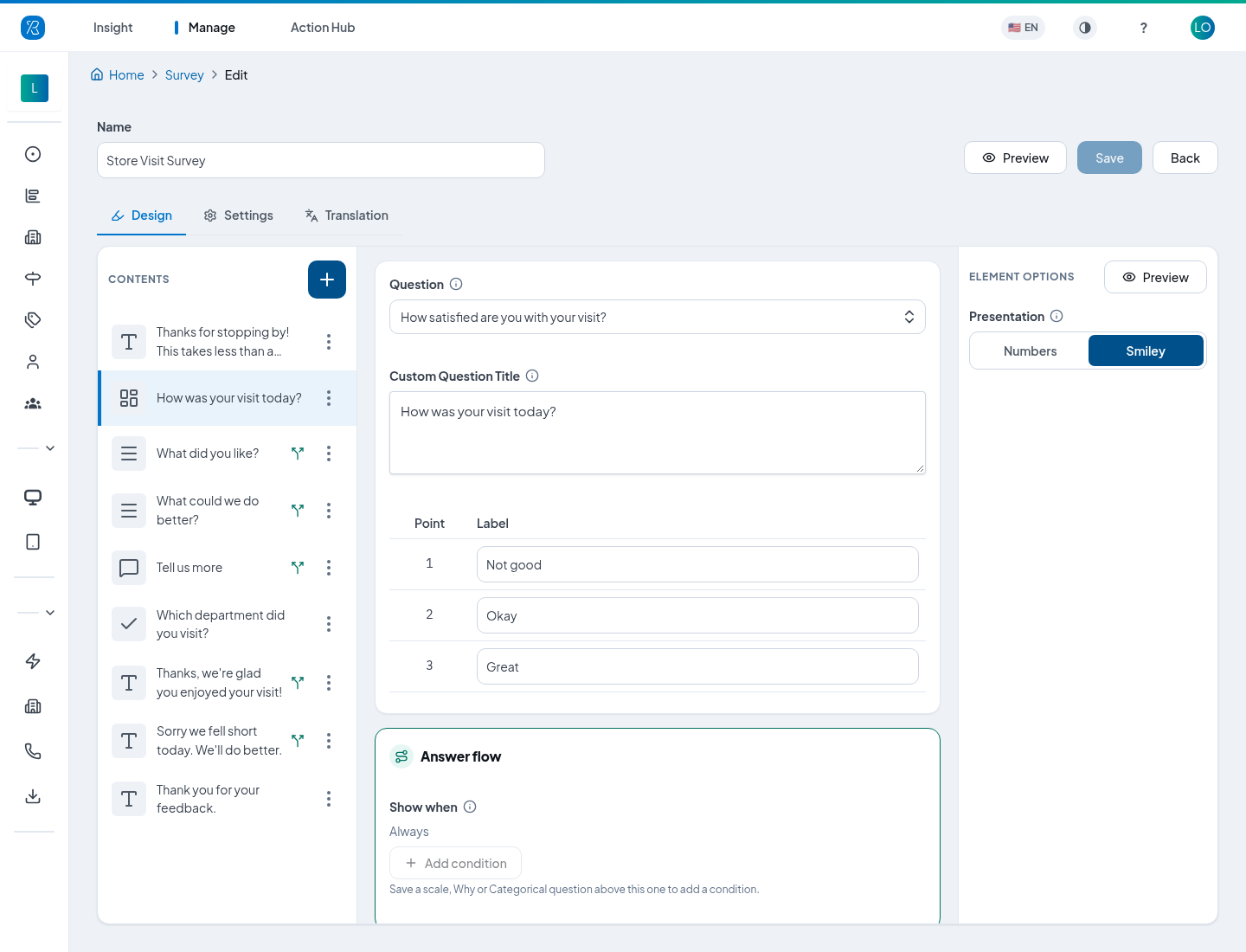Screen dimensions: 1246x952
Task: Open the Action Hub top menu
Action: (x=323, y=28)
